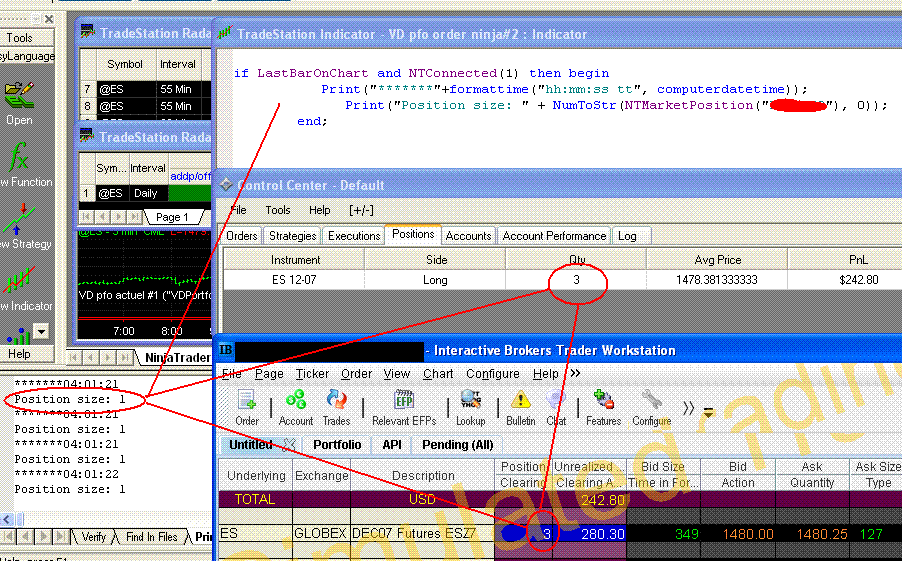This screenshot has width=902, height=561.
Task: Select the ES 12-07 position cell
Action: (x=294, y=280)
